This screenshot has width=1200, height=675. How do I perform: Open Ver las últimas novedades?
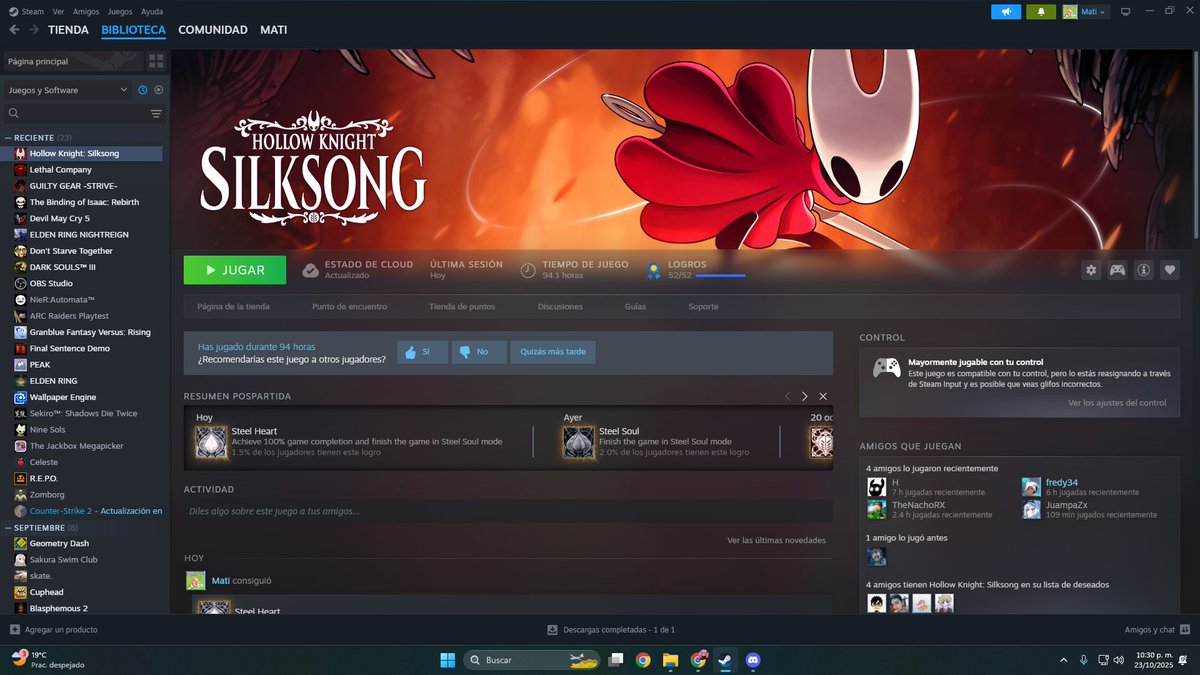(776, 540)
